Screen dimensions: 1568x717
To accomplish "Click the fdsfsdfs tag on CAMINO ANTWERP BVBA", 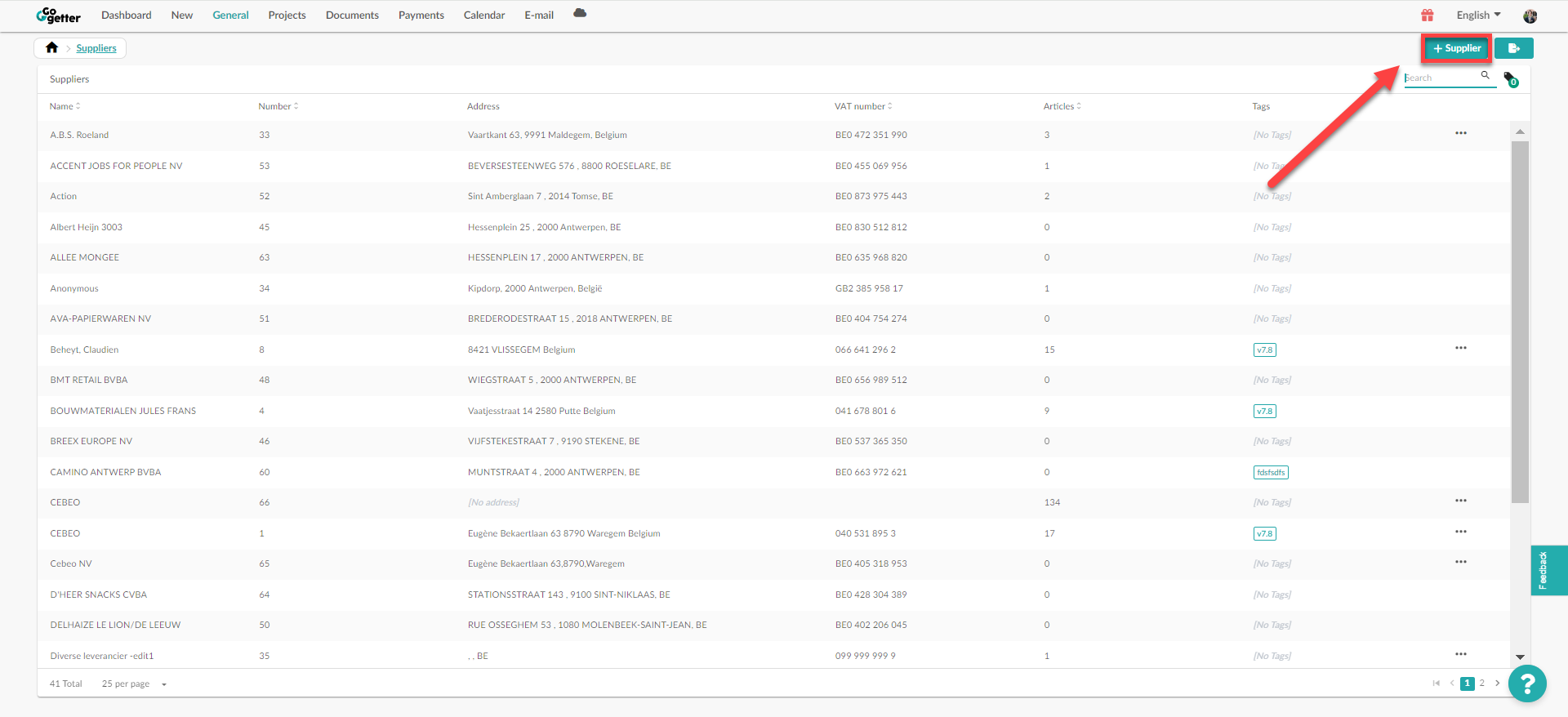I will pyautogui.click(x=1271, y=472).
